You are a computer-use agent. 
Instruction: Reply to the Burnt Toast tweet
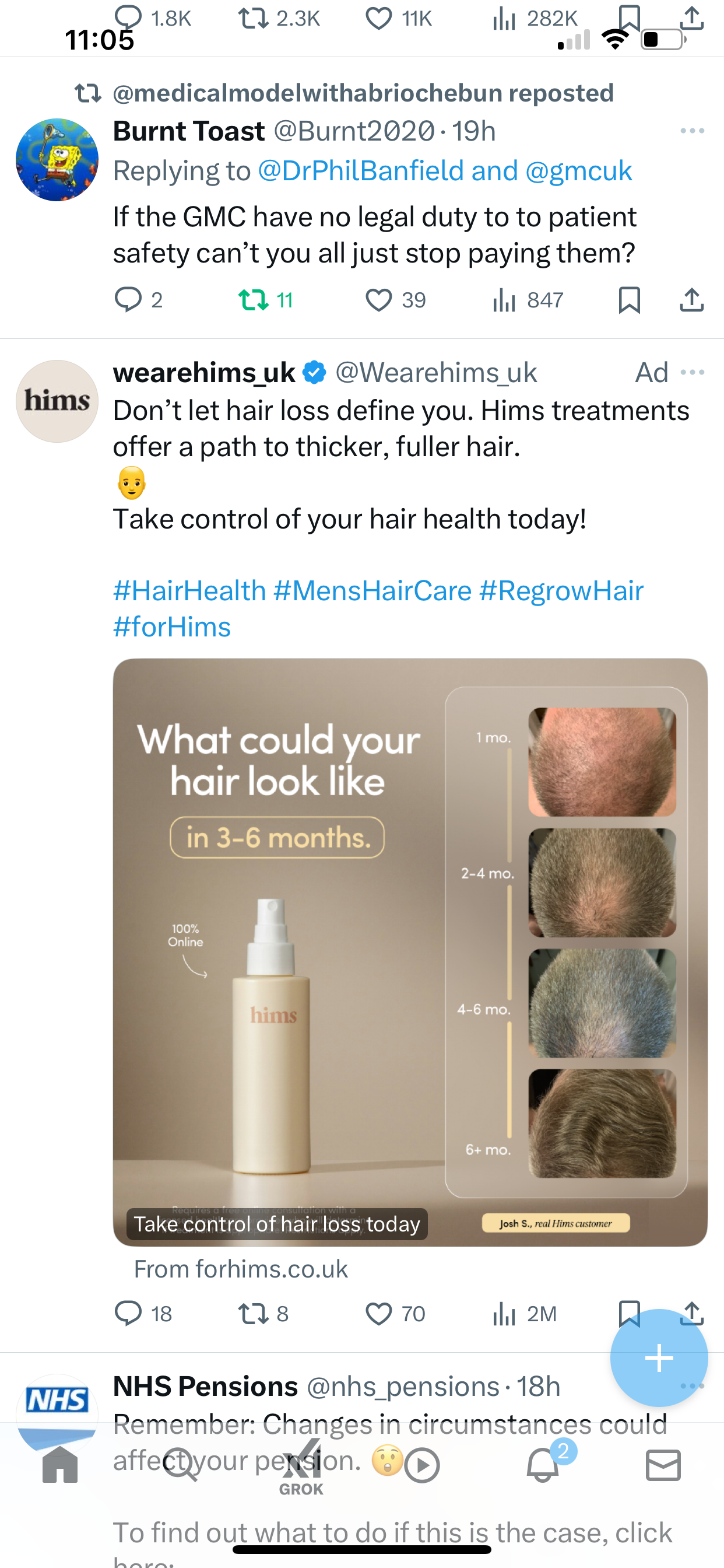(128, 300)
